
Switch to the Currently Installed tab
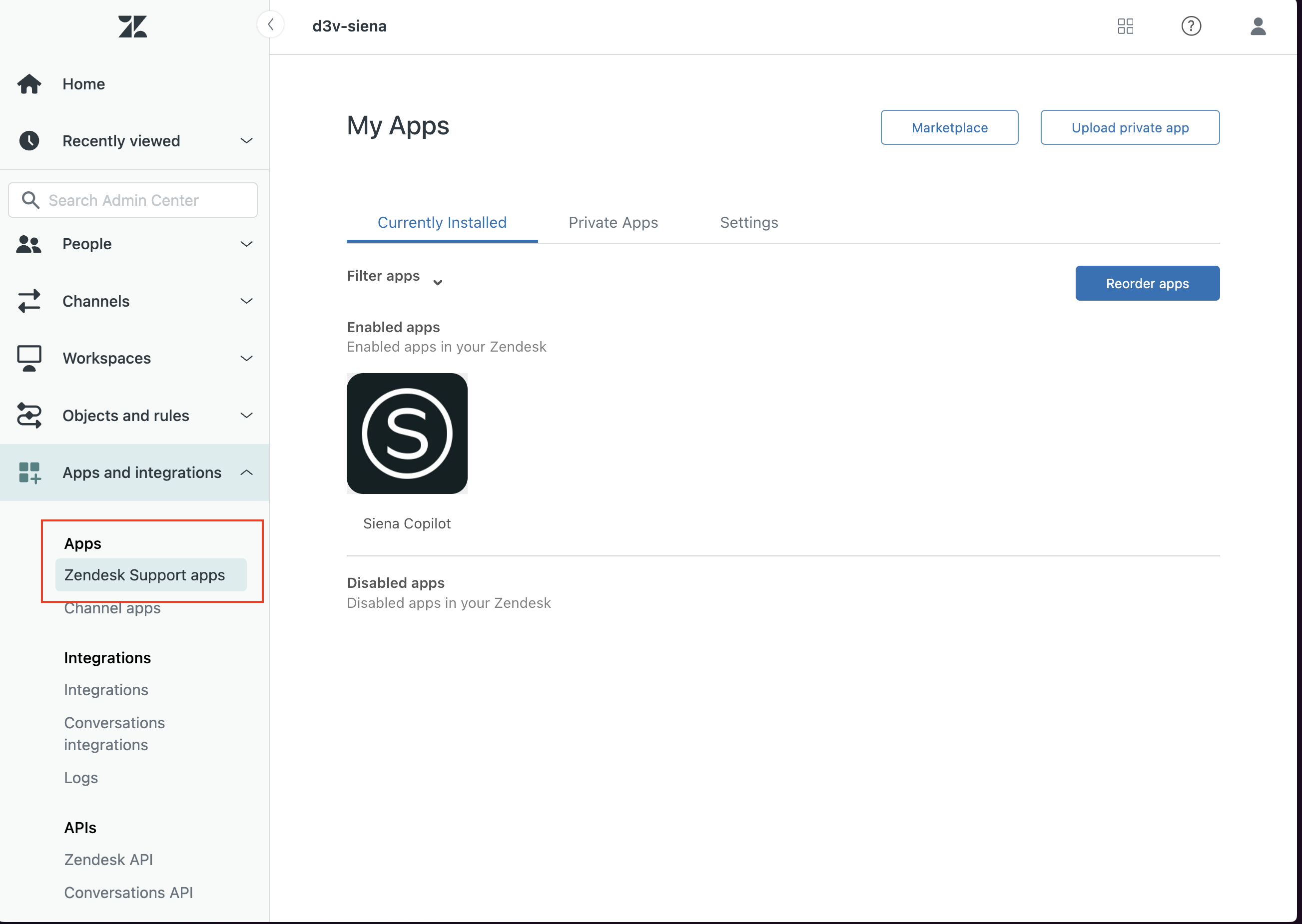(x=442, y=222)
